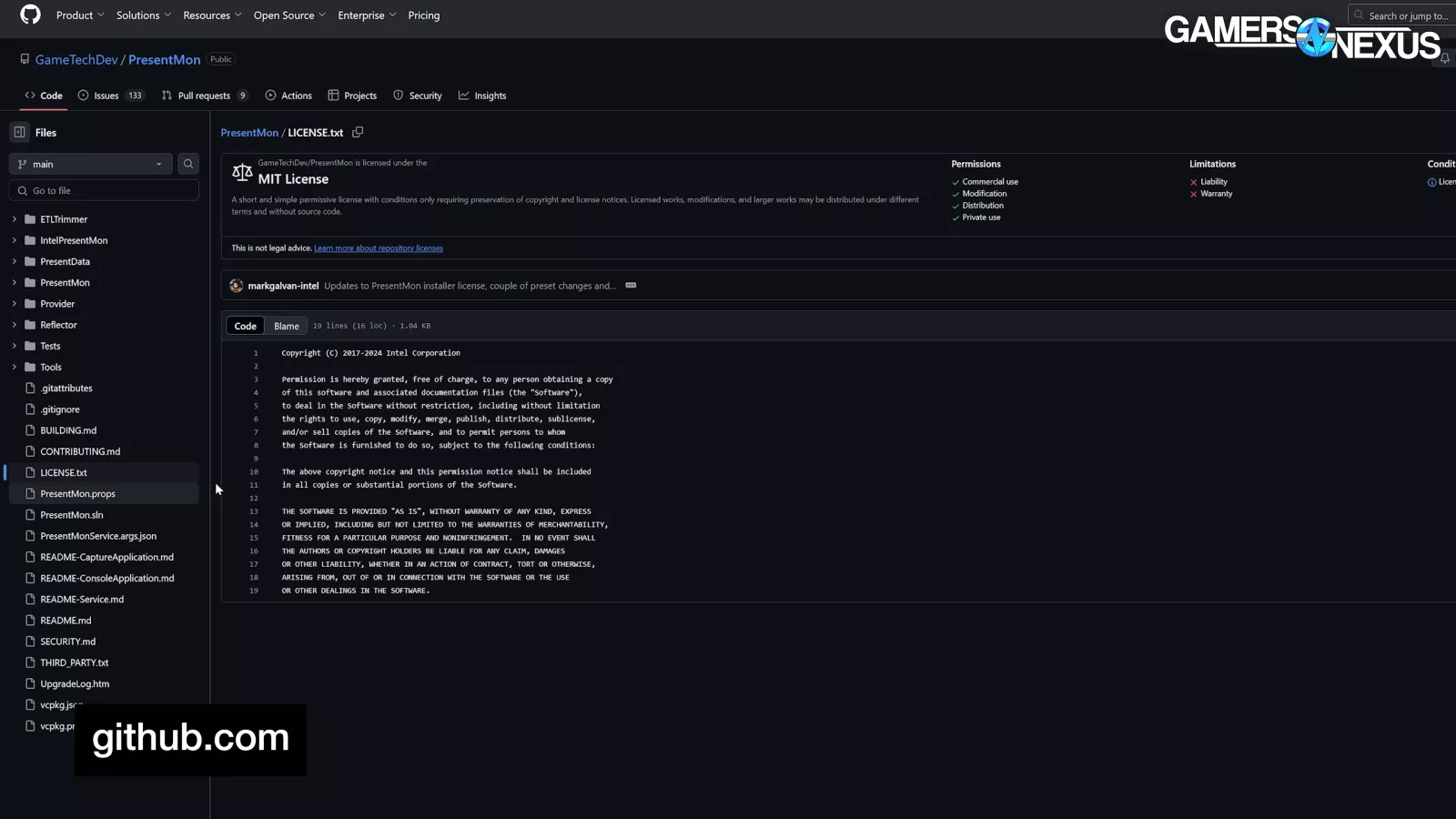1456x819 pixels.
Task: Open the main branch dropdown
Action: (91, 164)
